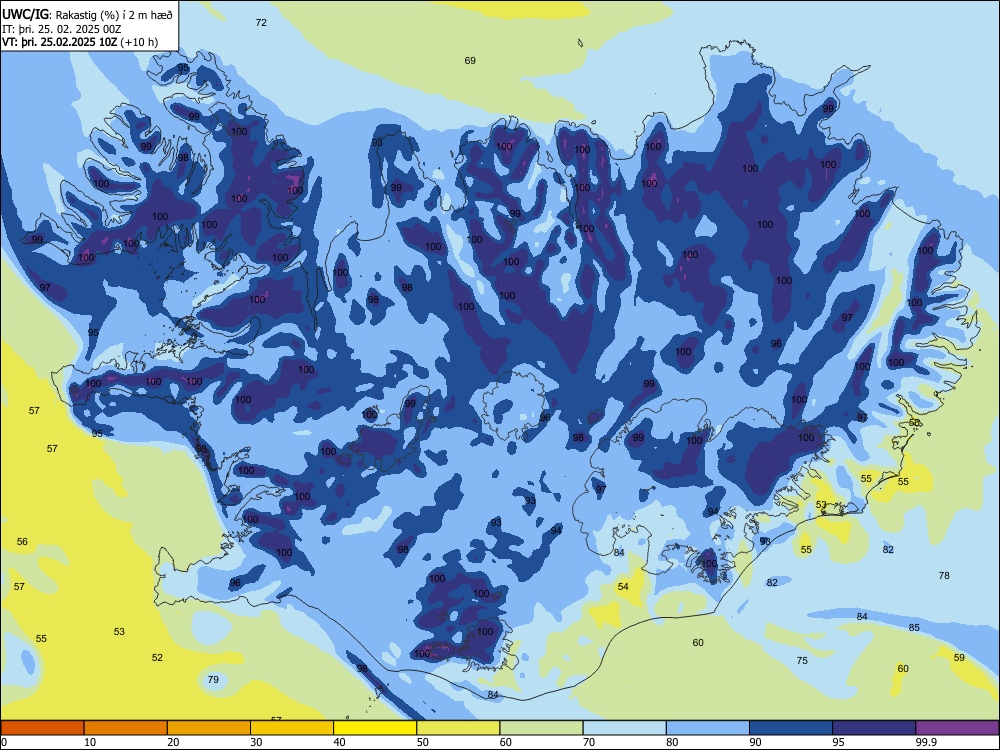Screen dimensions: 1000x750
Task: Click the "VT: þri. 25.02.2025 10Z (+10 h)" line
Action: [80, 42]
